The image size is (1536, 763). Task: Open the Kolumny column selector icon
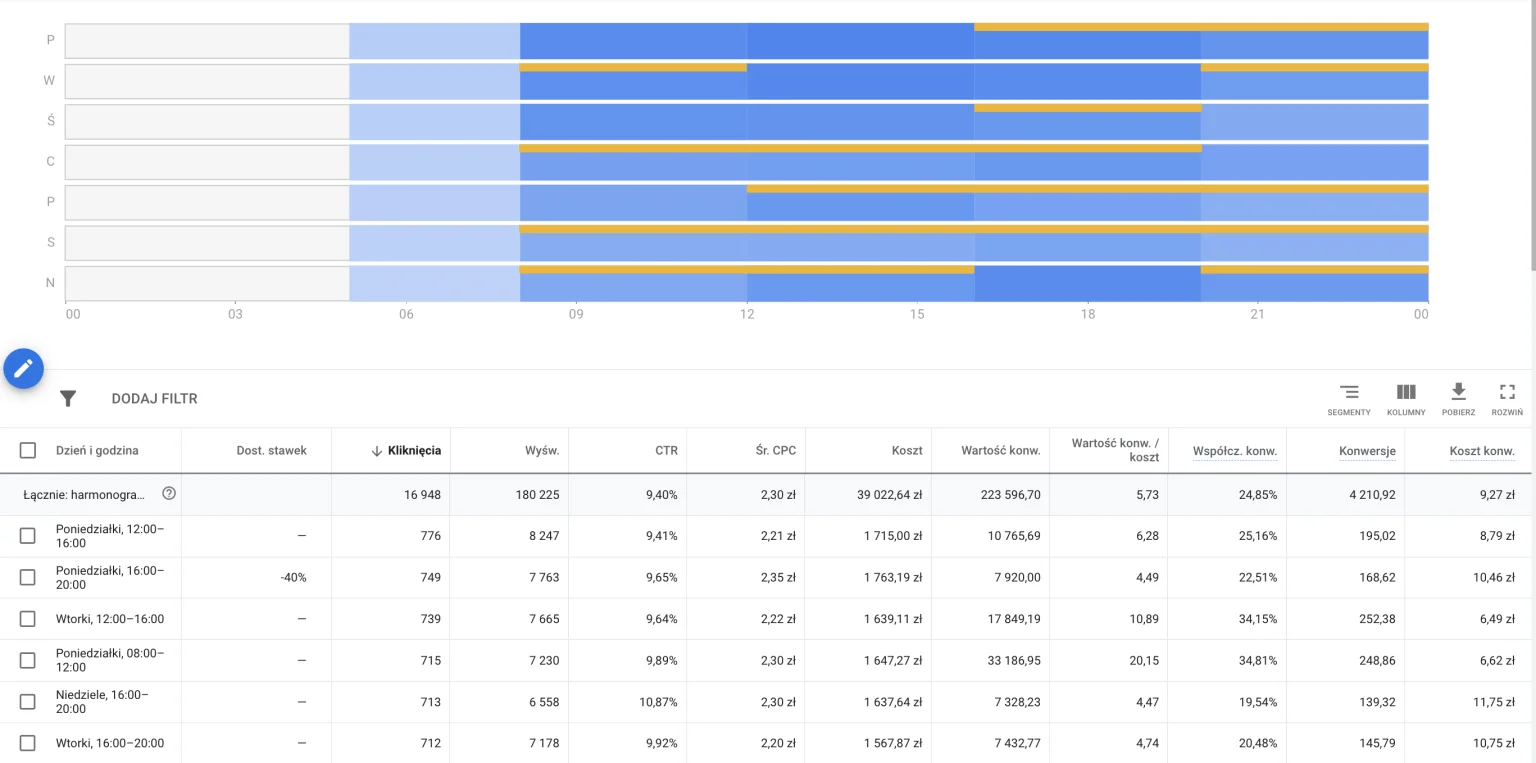(1406, 392)
